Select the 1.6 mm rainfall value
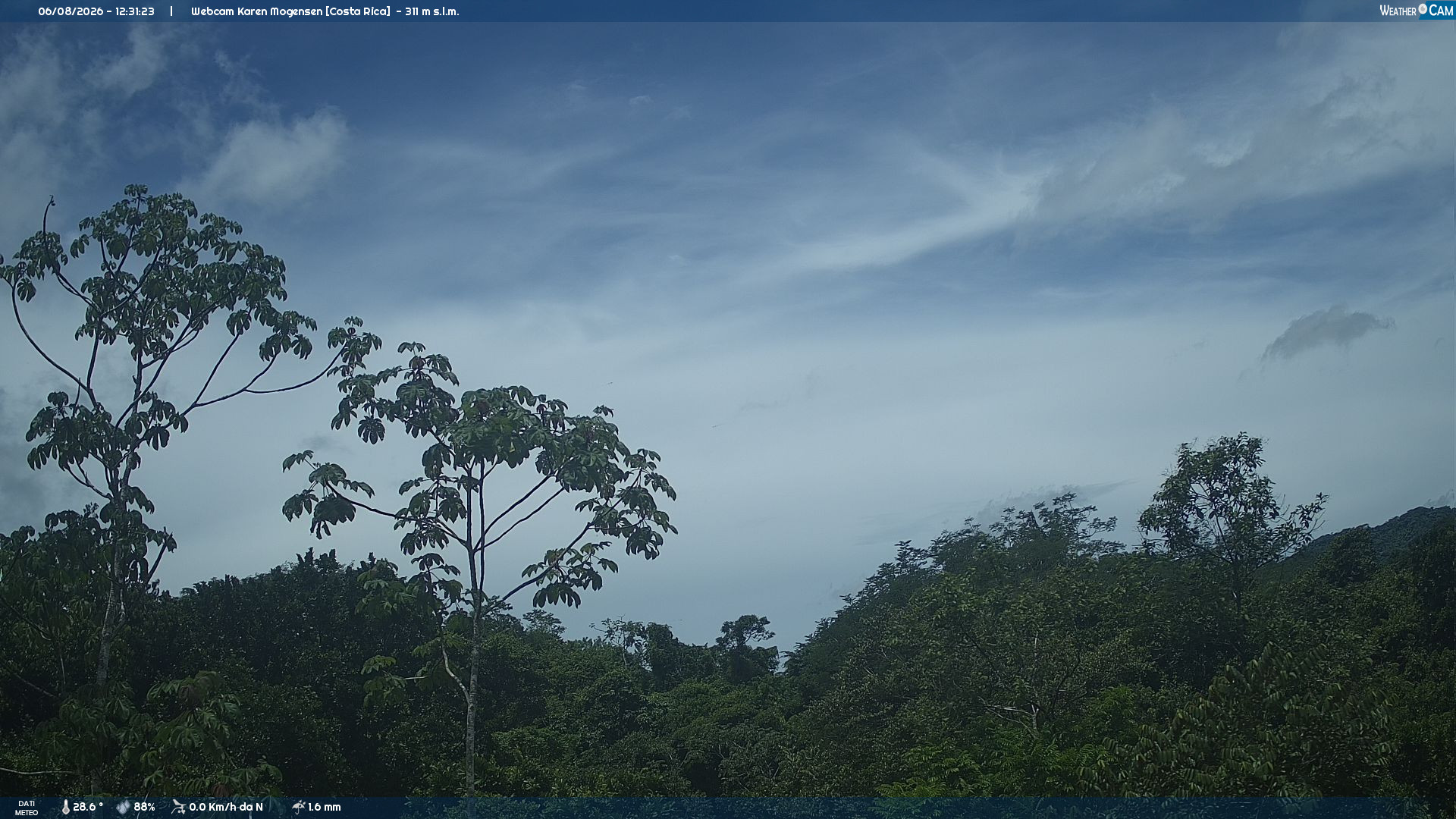1456x819 pixels. (325, 807)
